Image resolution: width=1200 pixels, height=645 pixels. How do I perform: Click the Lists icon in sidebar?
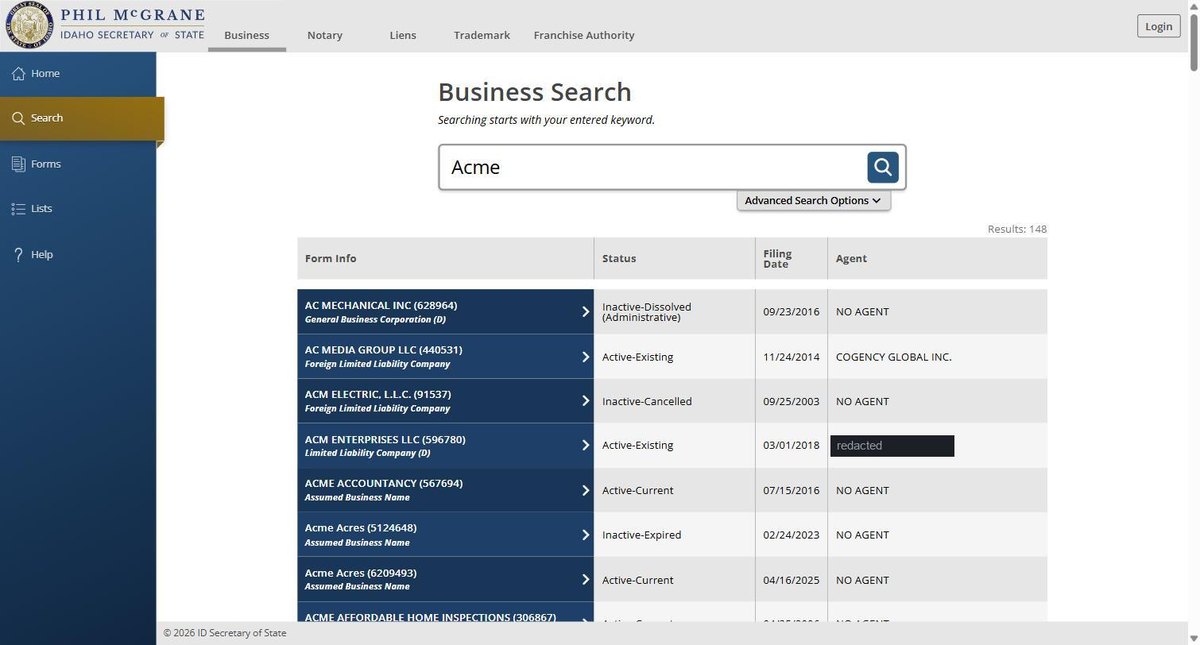pos(18,209)
